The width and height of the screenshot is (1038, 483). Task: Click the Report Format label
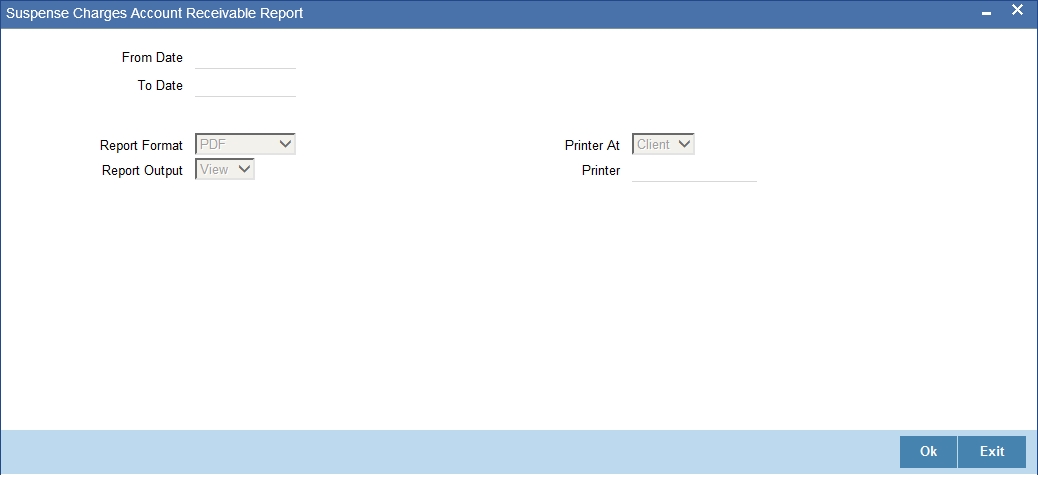[142, 145]
